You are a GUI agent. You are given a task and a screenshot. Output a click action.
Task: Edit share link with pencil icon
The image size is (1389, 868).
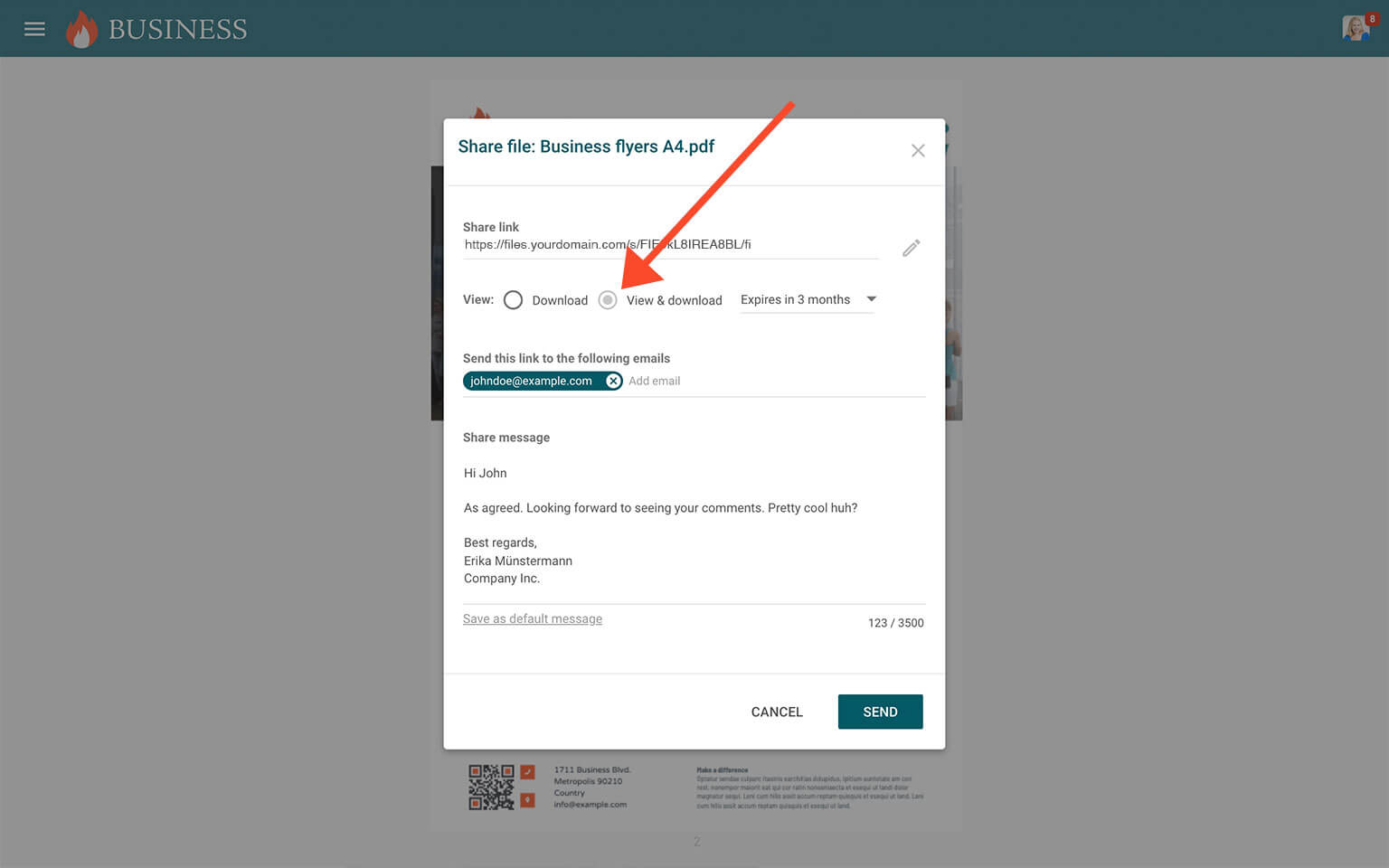[911, 248]
